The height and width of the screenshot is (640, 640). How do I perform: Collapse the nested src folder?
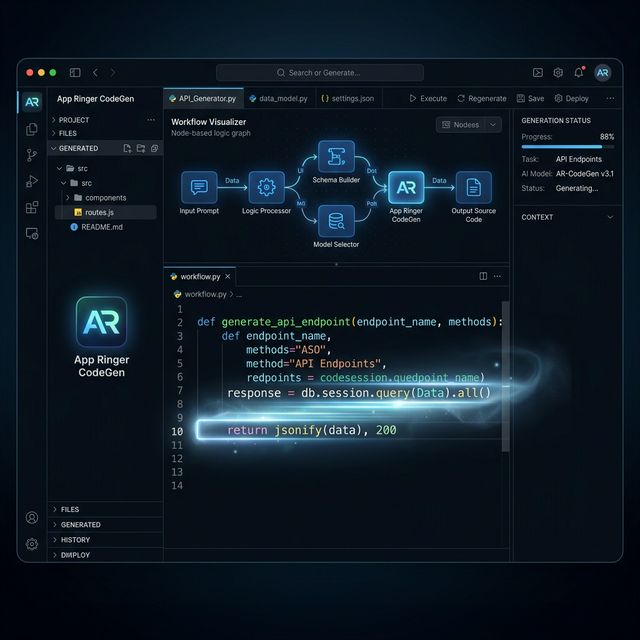(76, 183)
